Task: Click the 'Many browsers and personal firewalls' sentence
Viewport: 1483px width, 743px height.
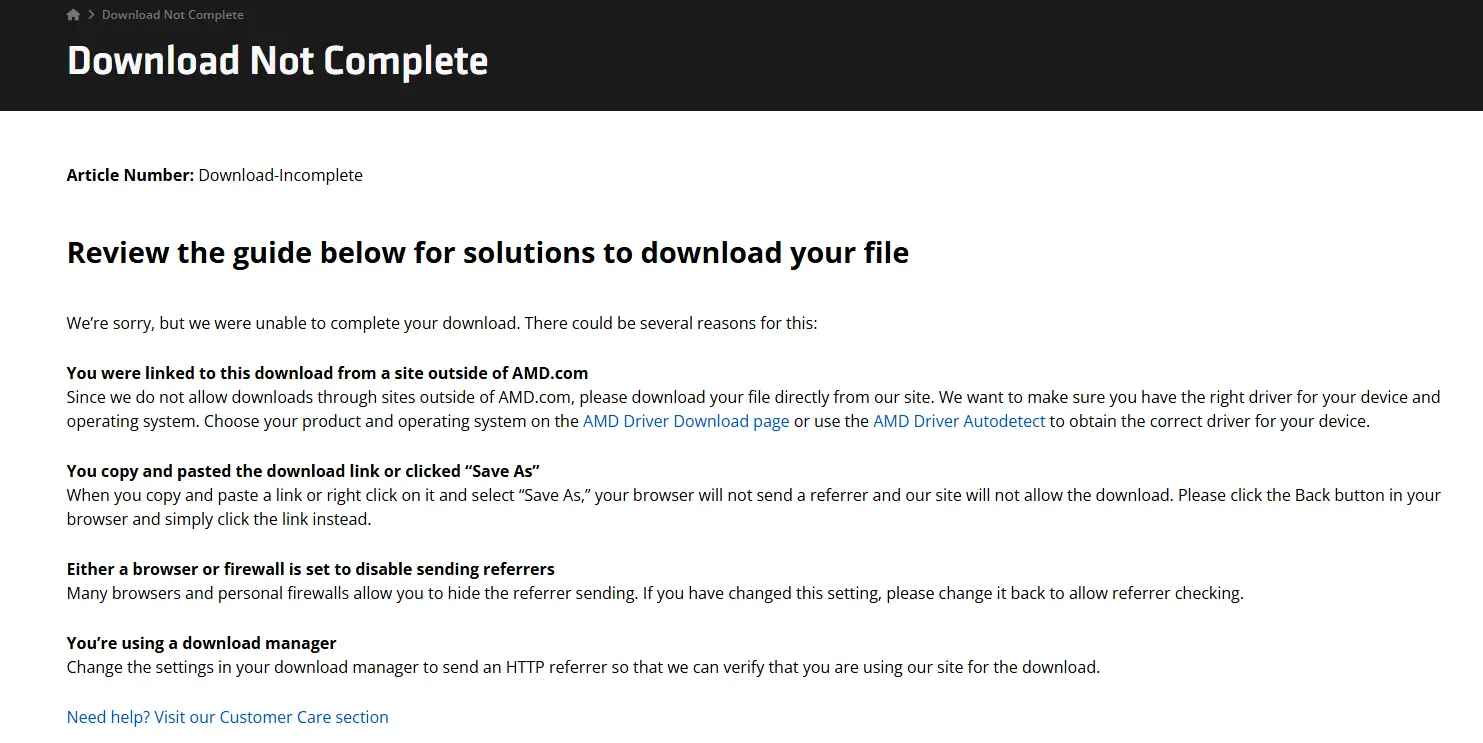Action: [x=655, y=593]
